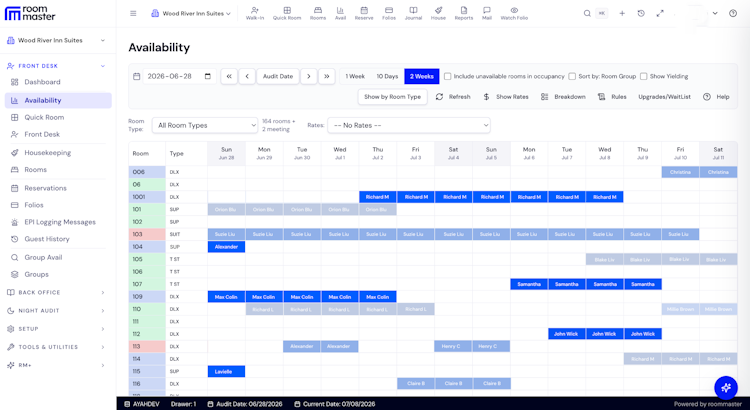This screenshot has height=410, width=750.
Task: Open Folios from the top toolbar
Action: pos(389,13)
